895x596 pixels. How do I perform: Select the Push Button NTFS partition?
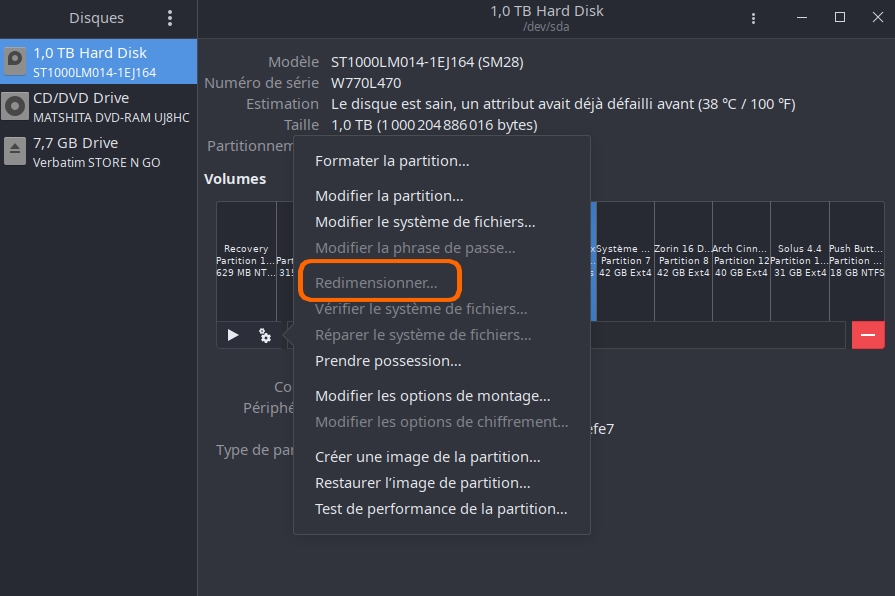click(857, 261)
